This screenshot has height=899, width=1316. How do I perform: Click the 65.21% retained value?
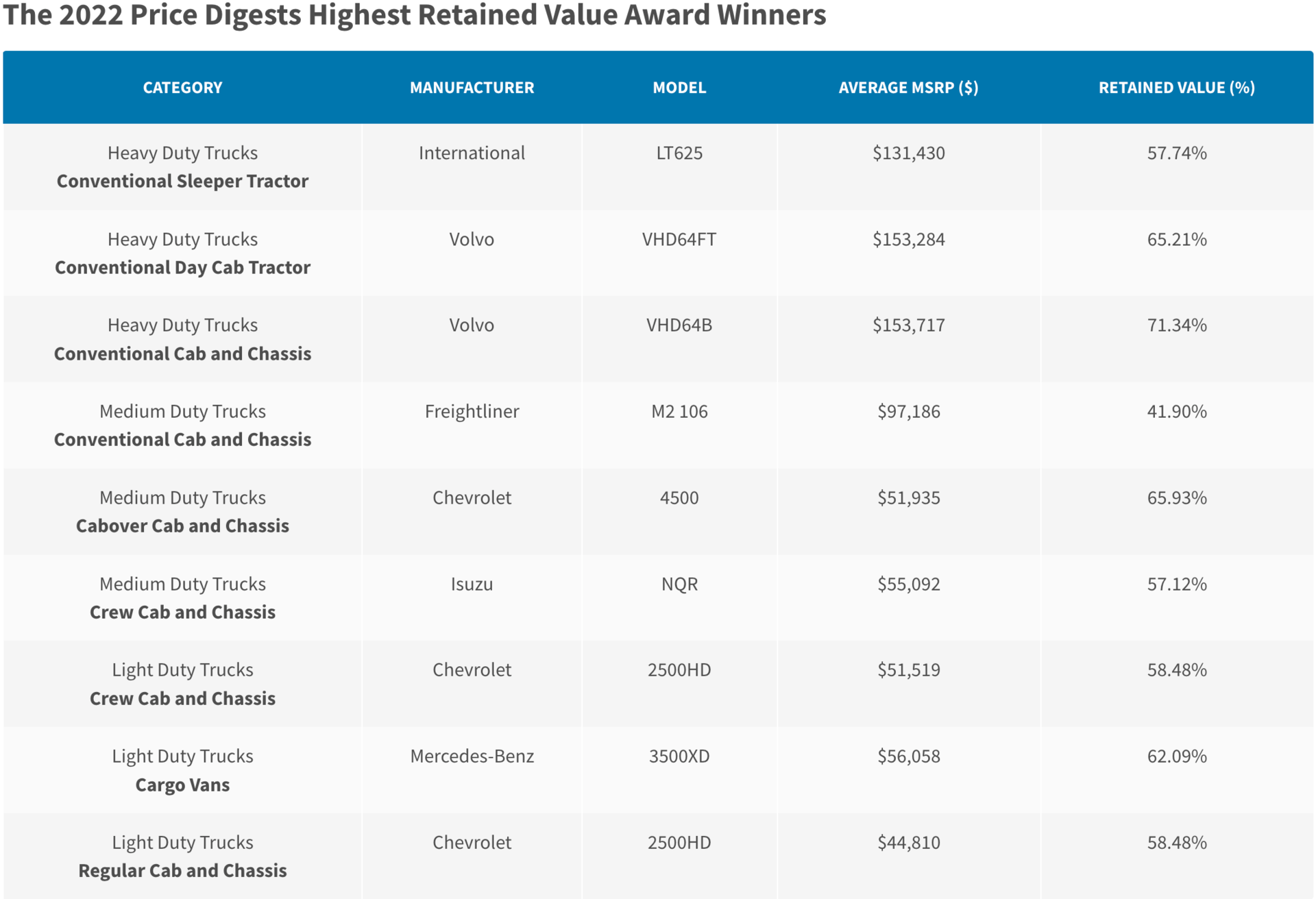tap(1177, 239)
